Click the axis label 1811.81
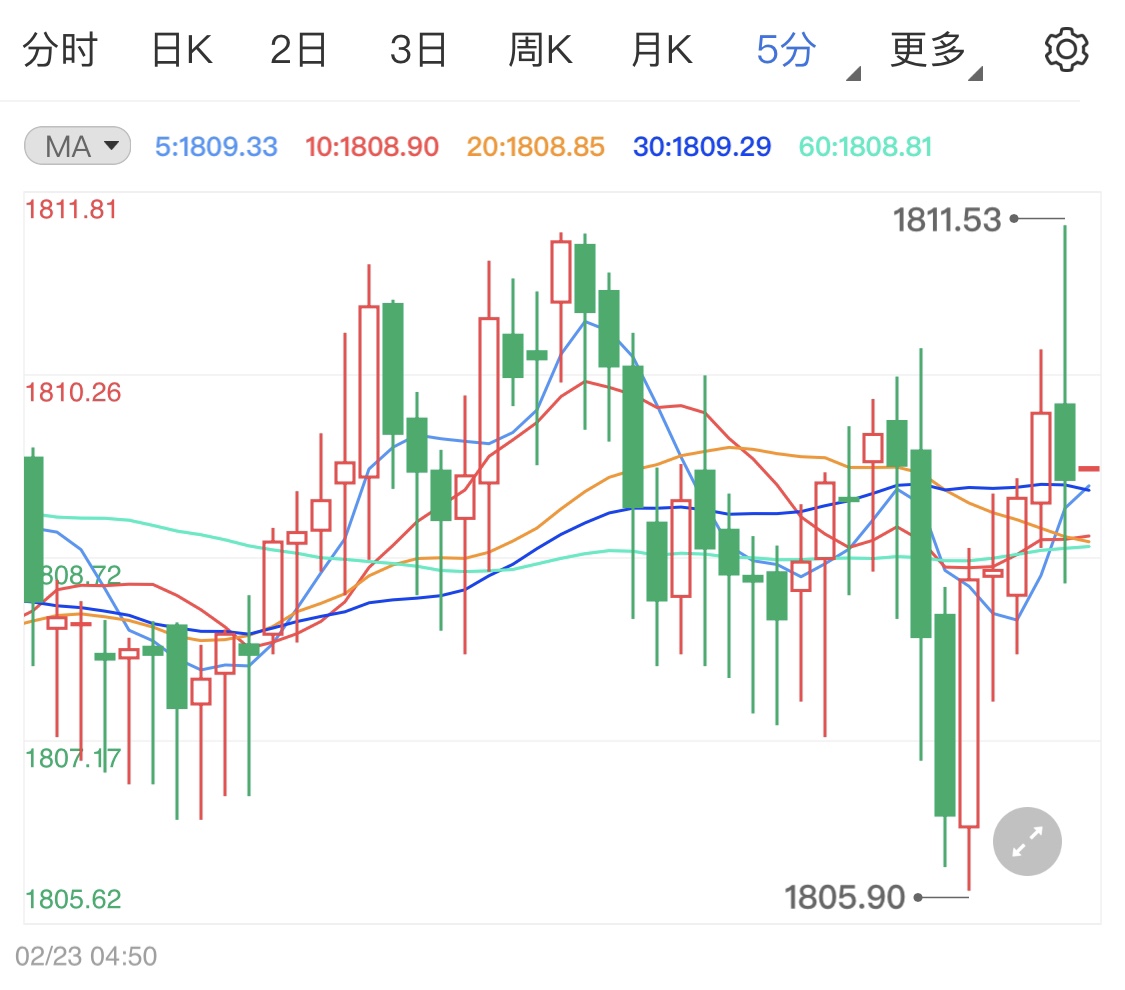This screenshot has height=990, width=1125. 70,209
